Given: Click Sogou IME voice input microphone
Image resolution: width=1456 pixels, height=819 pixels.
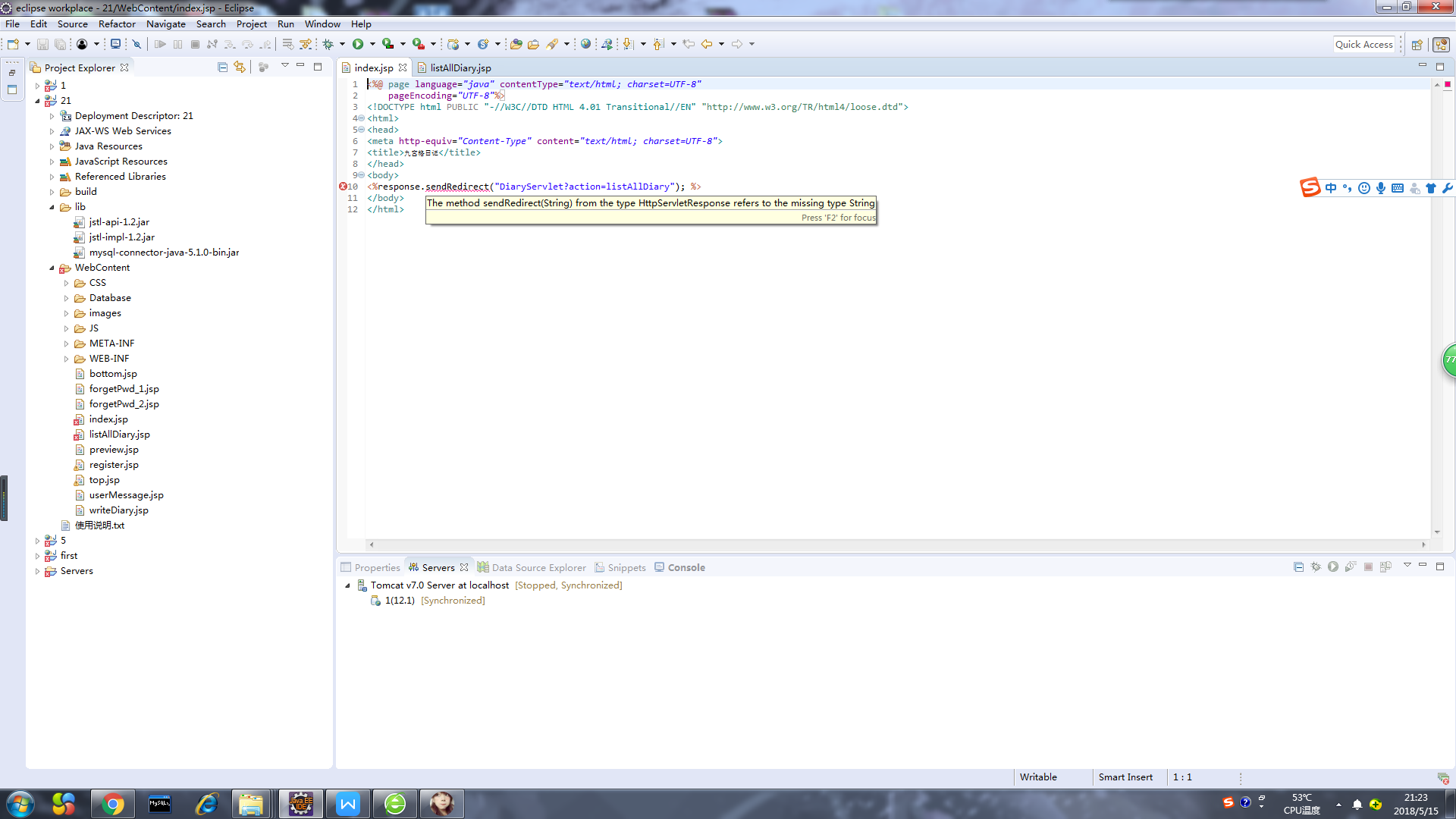Looking at the screenshot, I should (x=1381, y=188).
